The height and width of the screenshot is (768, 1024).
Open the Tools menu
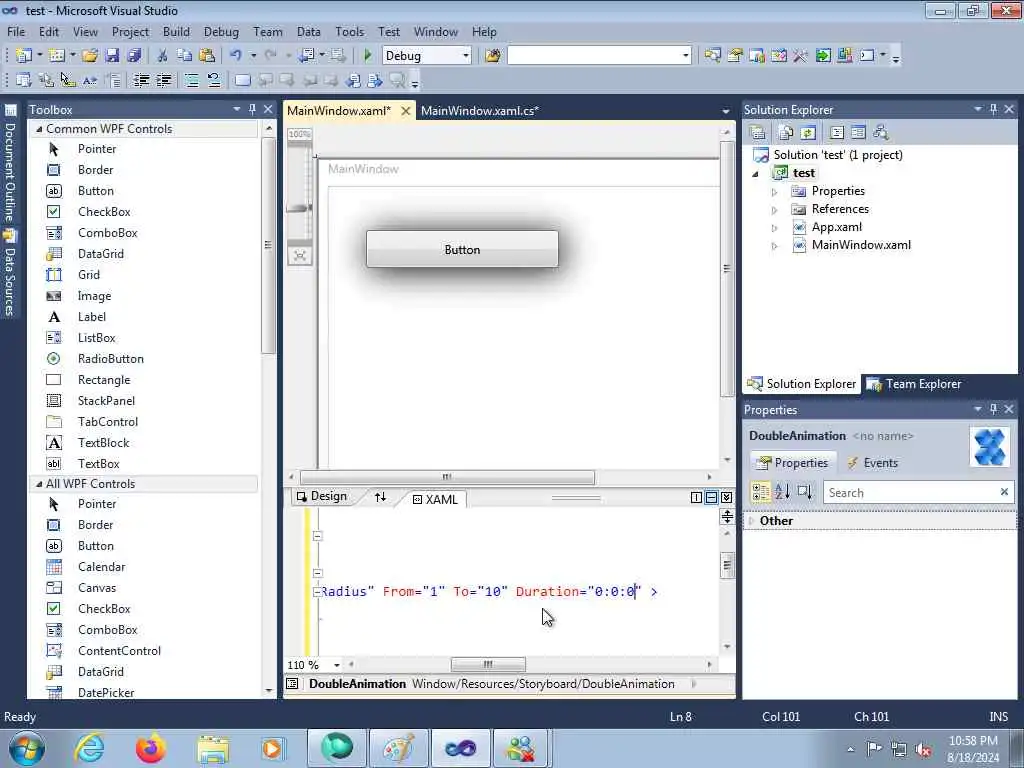pos(349,31)
